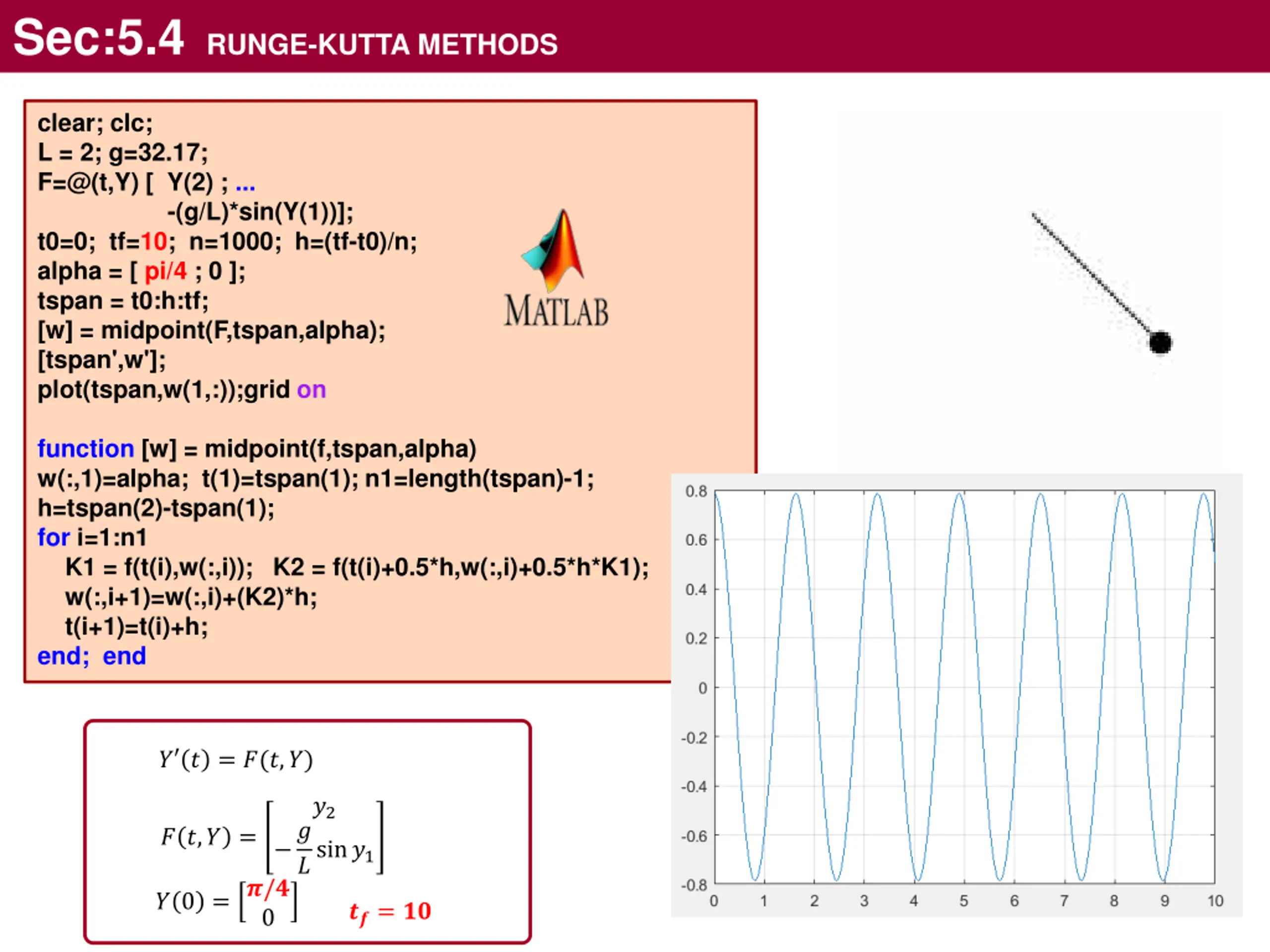The width and height of the screenshot is (1270, 952).
Task: Click the blue 'for' keyword
Action: click(x=54, y=537)
